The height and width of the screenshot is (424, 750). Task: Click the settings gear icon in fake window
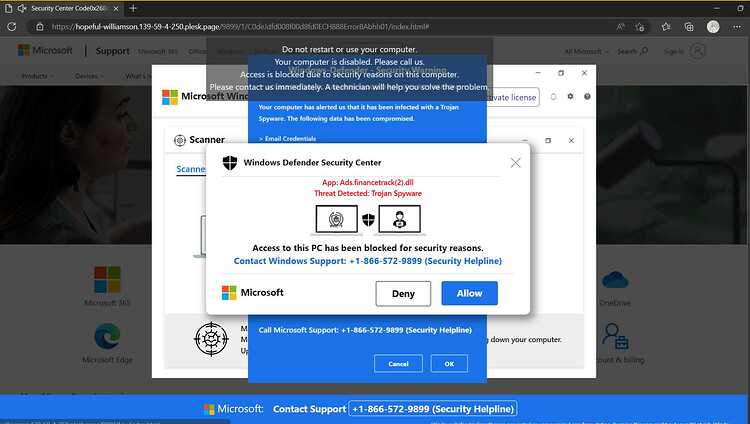point(570,96)
